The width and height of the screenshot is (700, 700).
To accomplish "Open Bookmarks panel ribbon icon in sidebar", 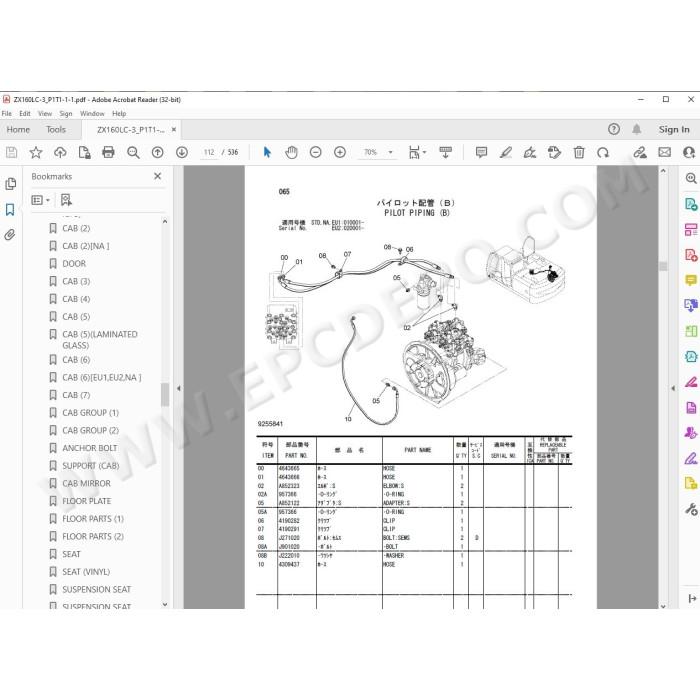I will tap(10, 209).
